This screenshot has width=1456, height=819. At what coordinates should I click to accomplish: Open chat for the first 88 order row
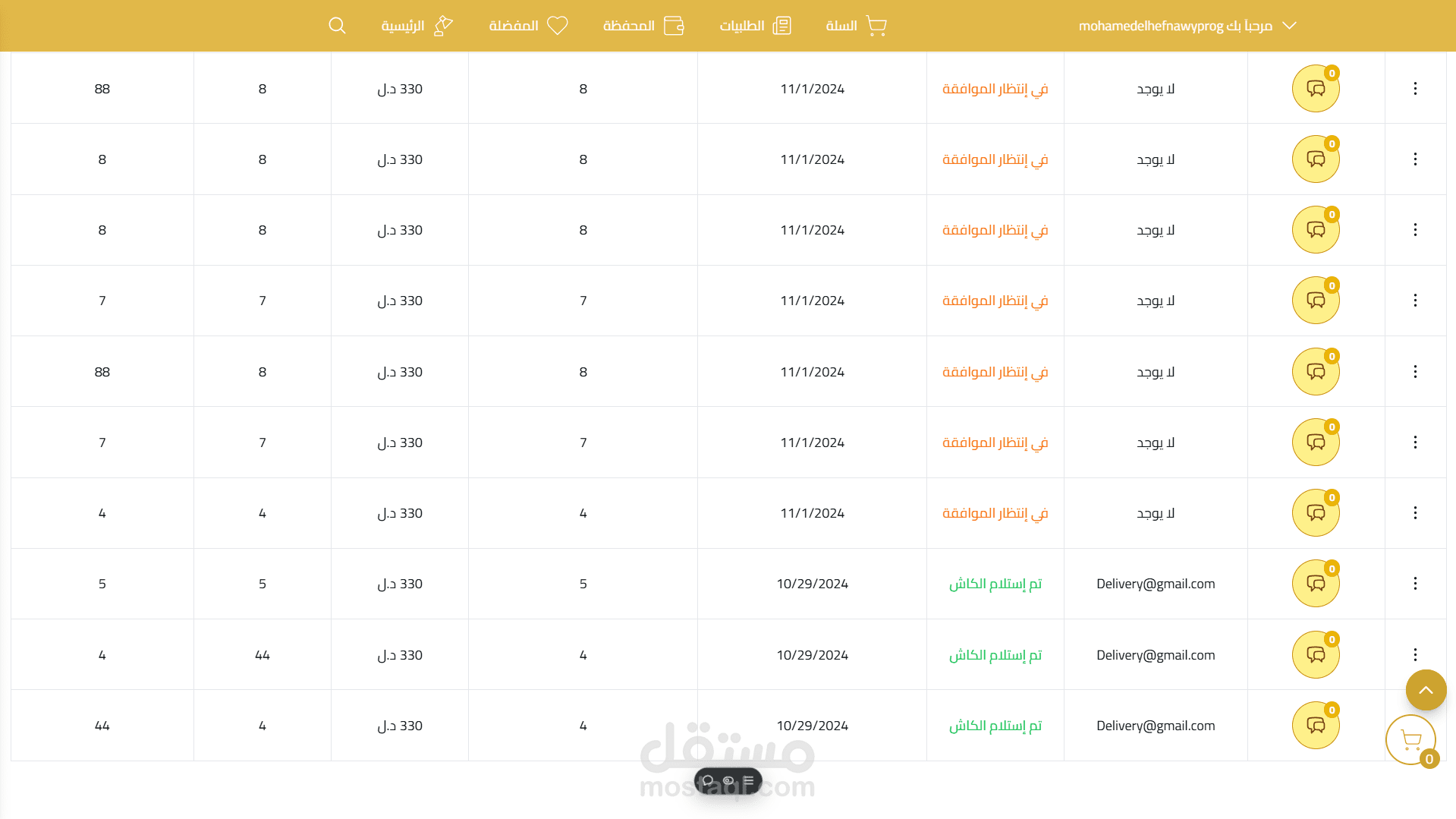[x=1316, y=89]
